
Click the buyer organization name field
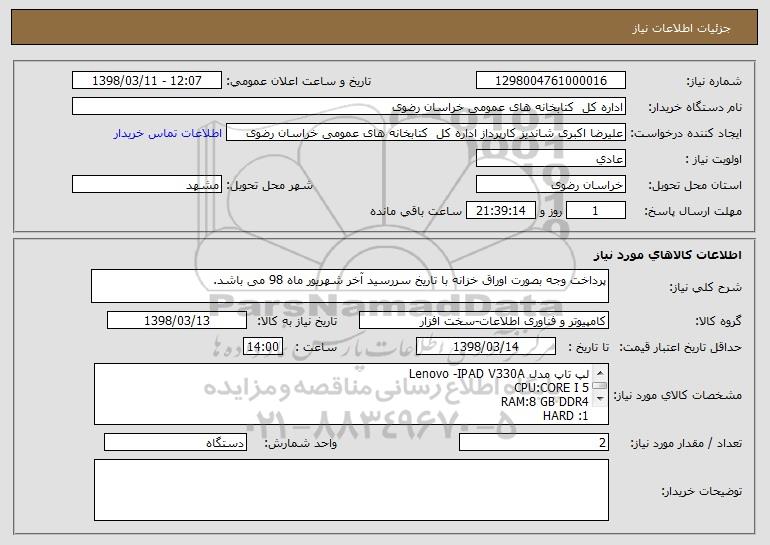[x=349, y=107]
